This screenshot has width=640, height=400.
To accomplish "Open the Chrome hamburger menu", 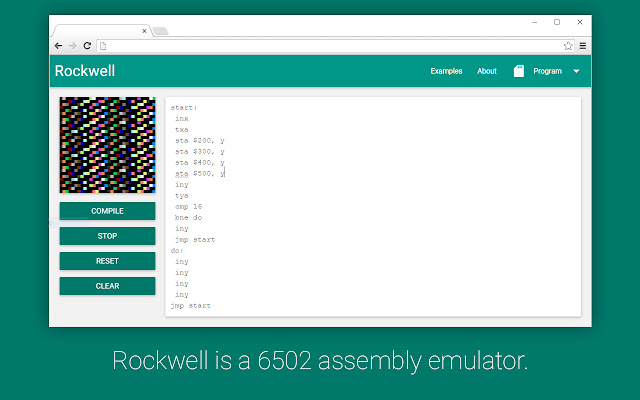I will [x=583, y=46].
